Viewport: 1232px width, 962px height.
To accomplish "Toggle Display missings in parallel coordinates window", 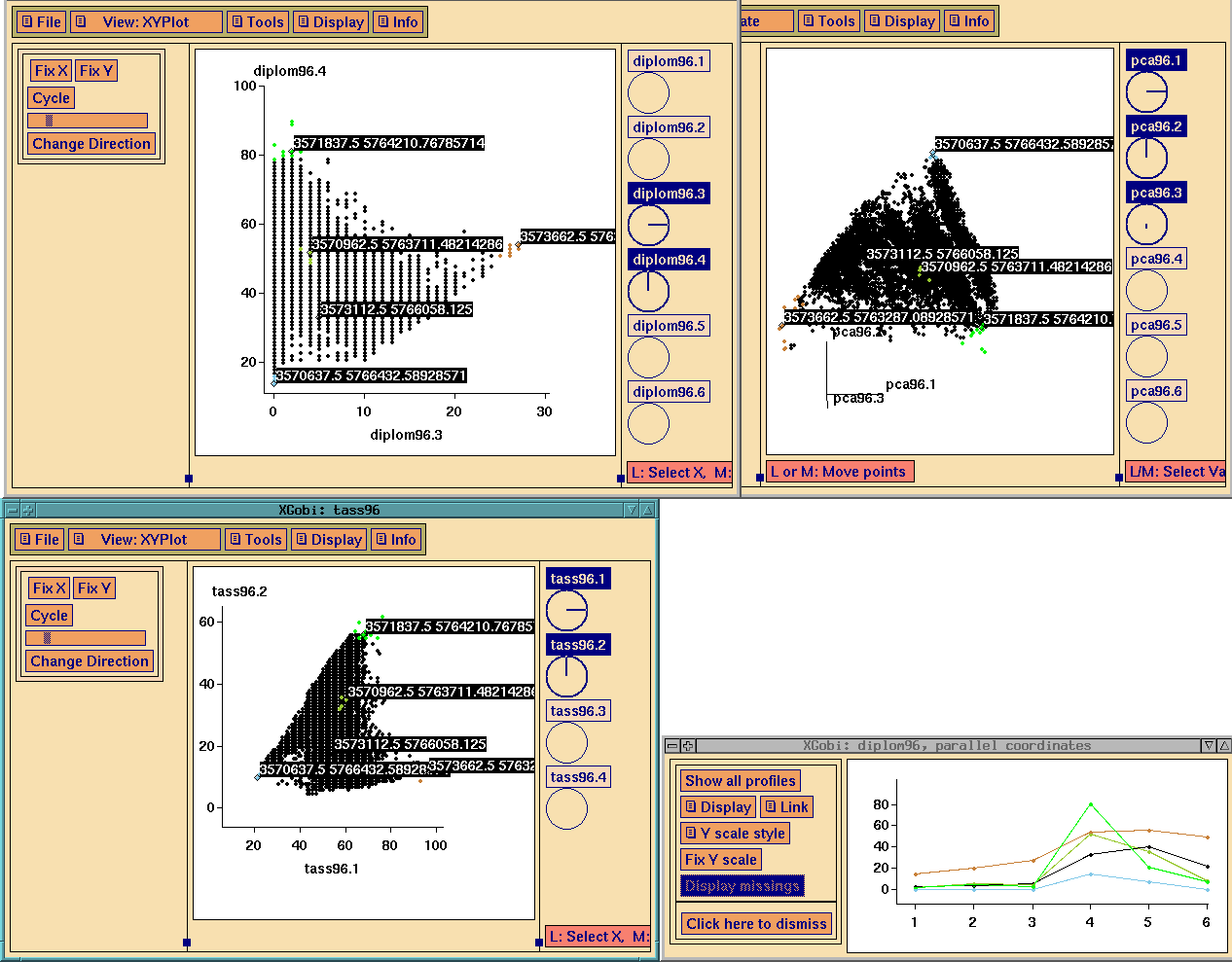I will tap(743, 886).
